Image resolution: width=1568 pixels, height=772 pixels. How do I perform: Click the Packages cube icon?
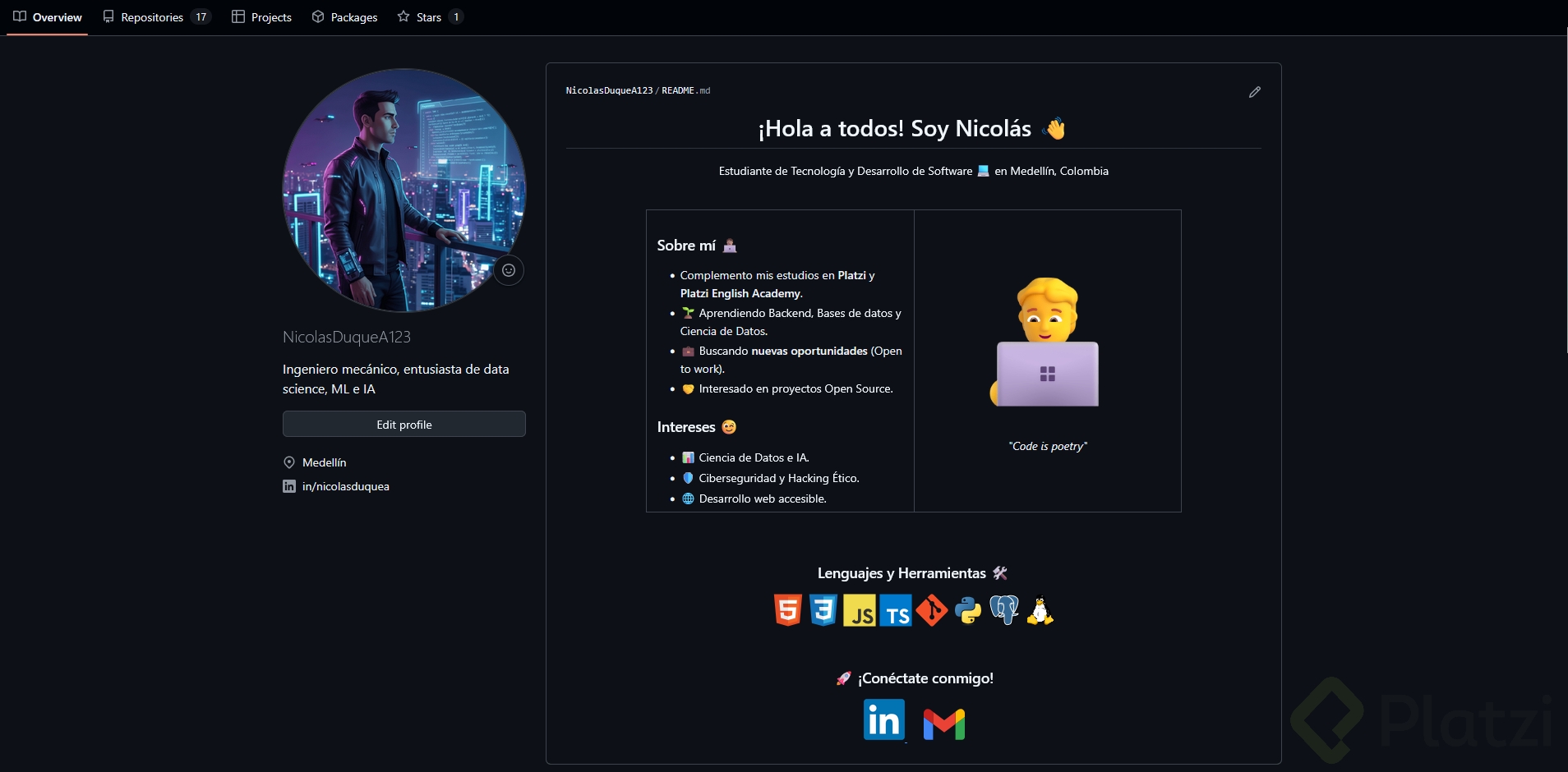pos(318,16)
